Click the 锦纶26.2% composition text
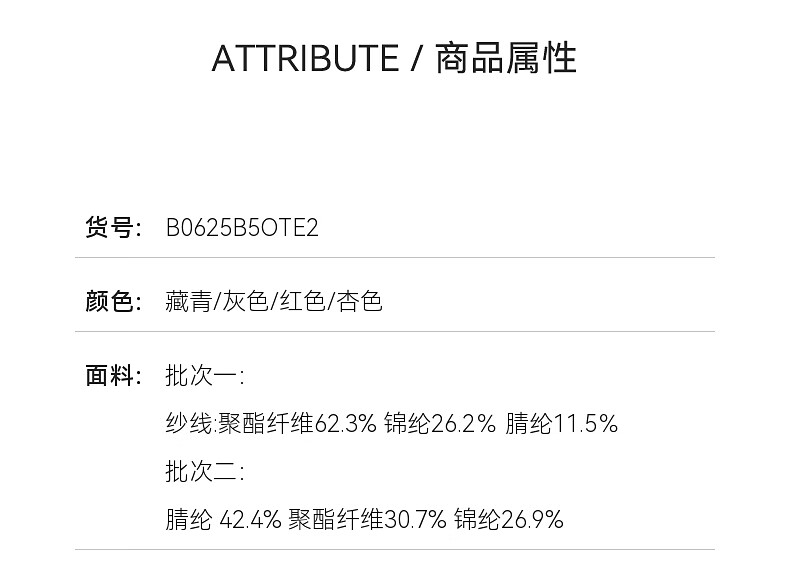Screen dimensions: 790x567 click(x=440, y=424)
